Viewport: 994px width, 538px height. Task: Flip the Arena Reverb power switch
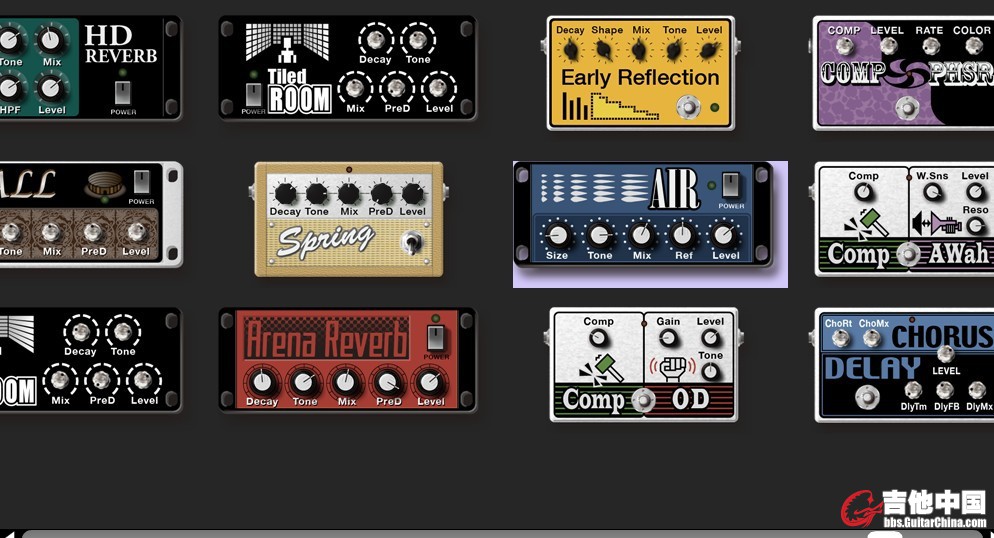(x=436, y=336)
